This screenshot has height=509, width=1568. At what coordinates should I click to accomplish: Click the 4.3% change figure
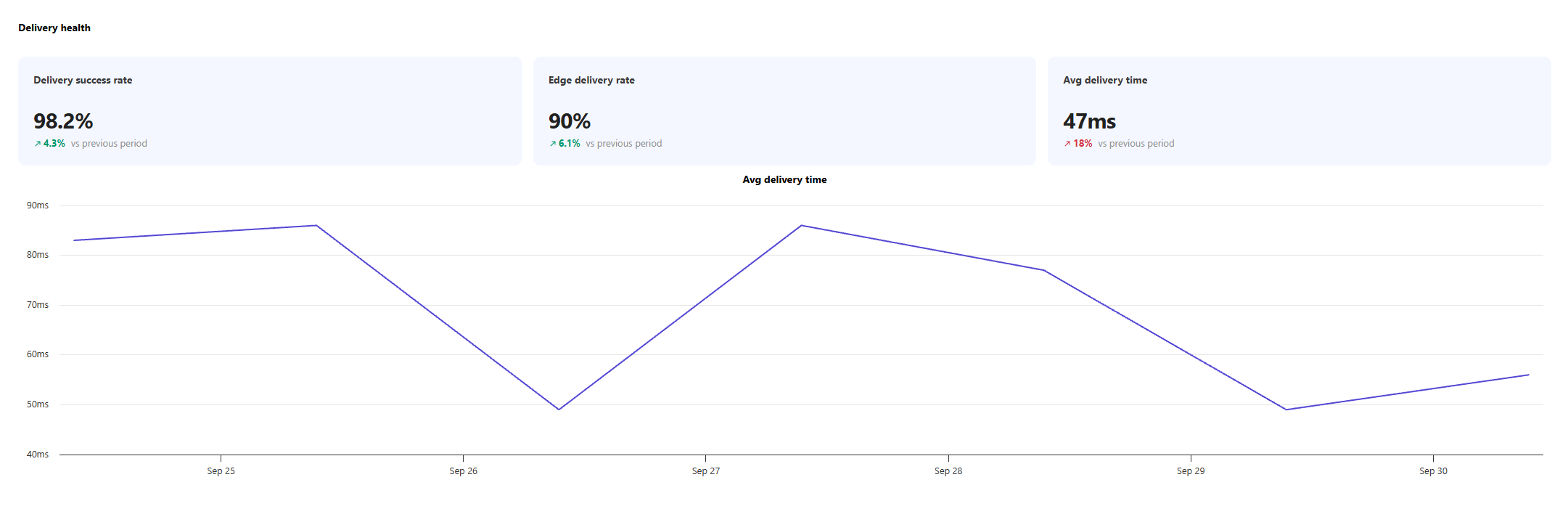point(54,144)
